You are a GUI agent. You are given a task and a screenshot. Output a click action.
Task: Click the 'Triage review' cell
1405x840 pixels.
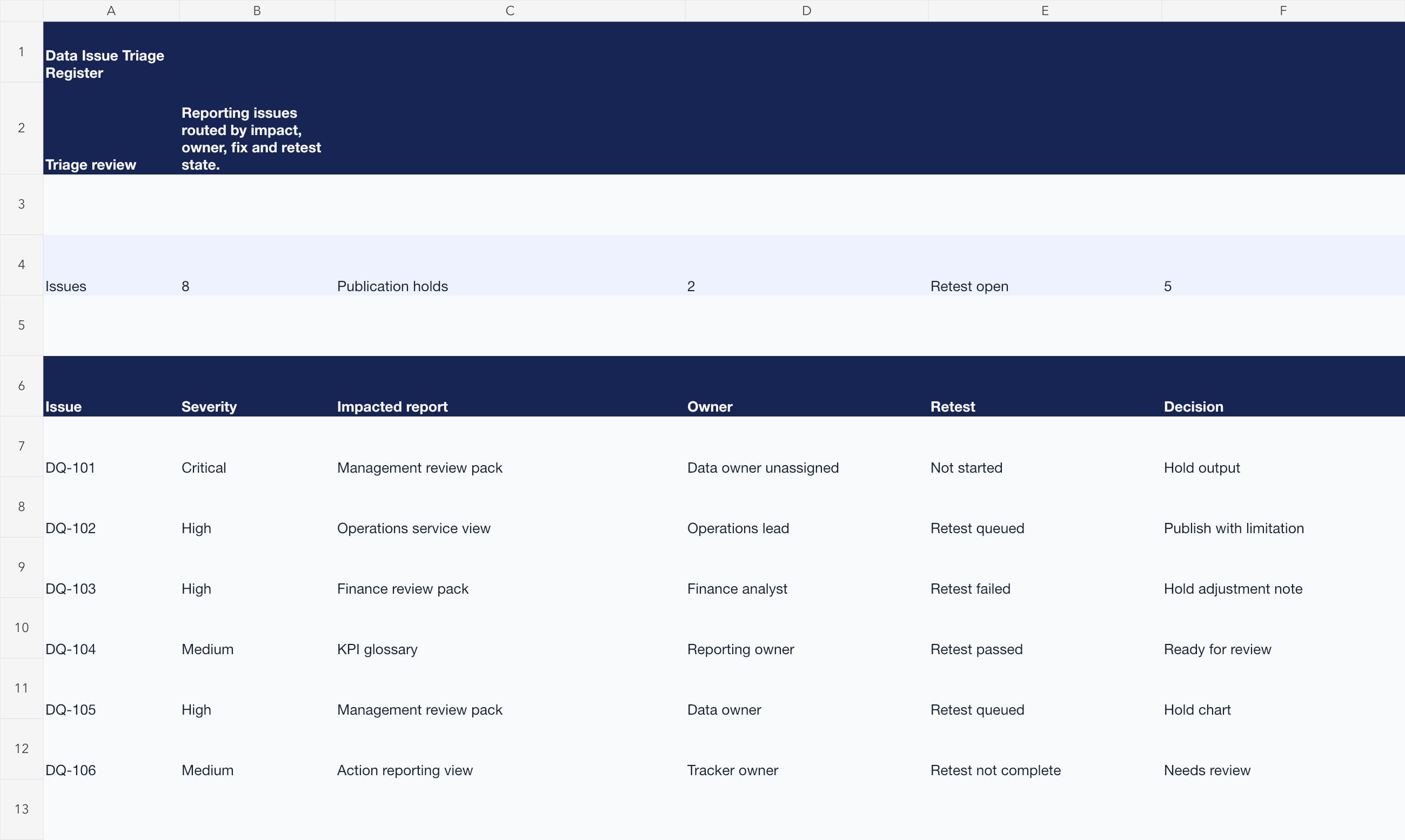pos(111,129)
